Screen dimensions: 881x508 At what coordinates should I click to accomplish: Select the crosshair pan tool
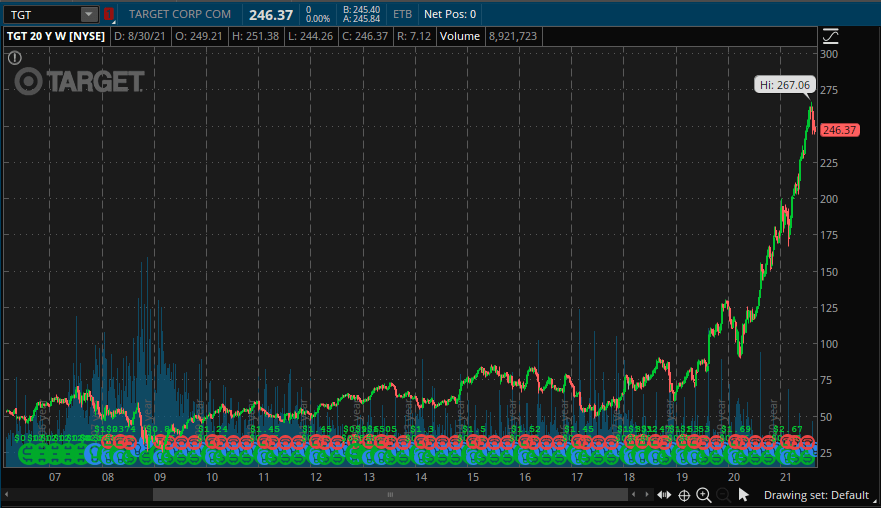pyautogui.click(x=684, y=495)
